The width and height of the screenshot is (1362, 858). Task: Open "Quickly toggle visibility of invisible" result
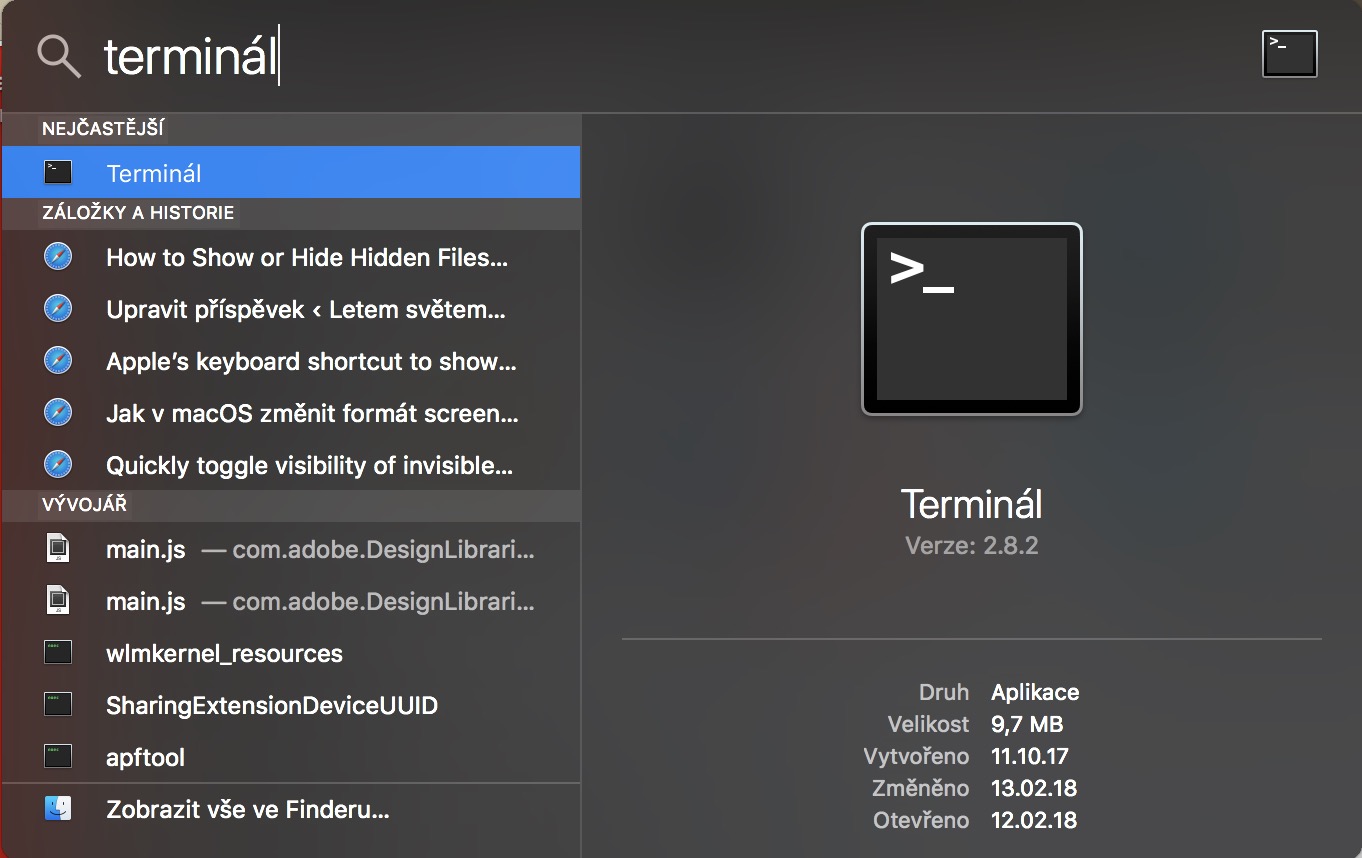pos(309,466)
